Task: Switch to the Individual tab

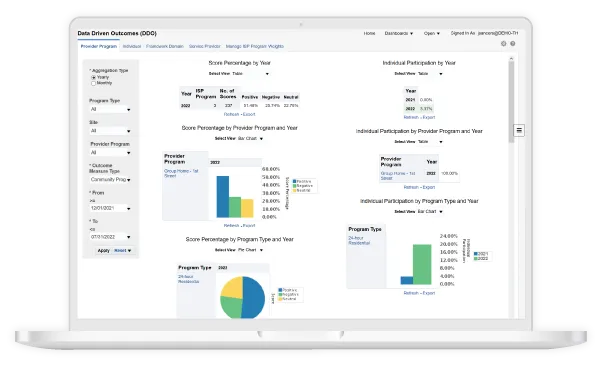Action: [x=132, y=46]
